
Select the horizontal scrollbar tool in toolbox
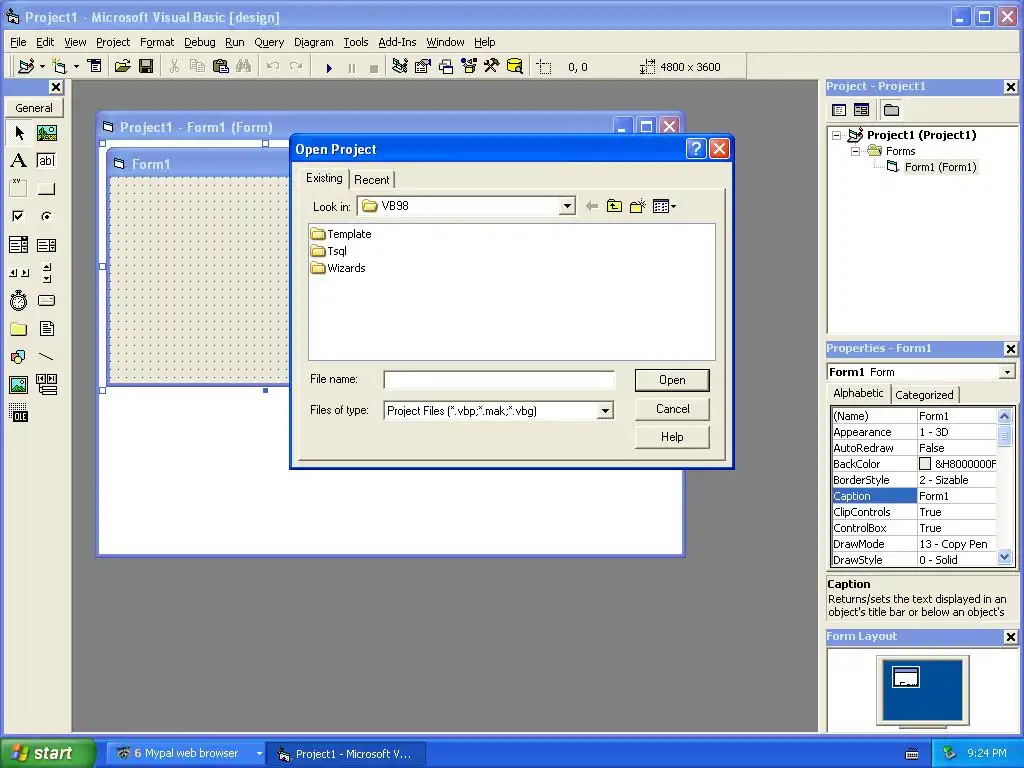[18, 273]
